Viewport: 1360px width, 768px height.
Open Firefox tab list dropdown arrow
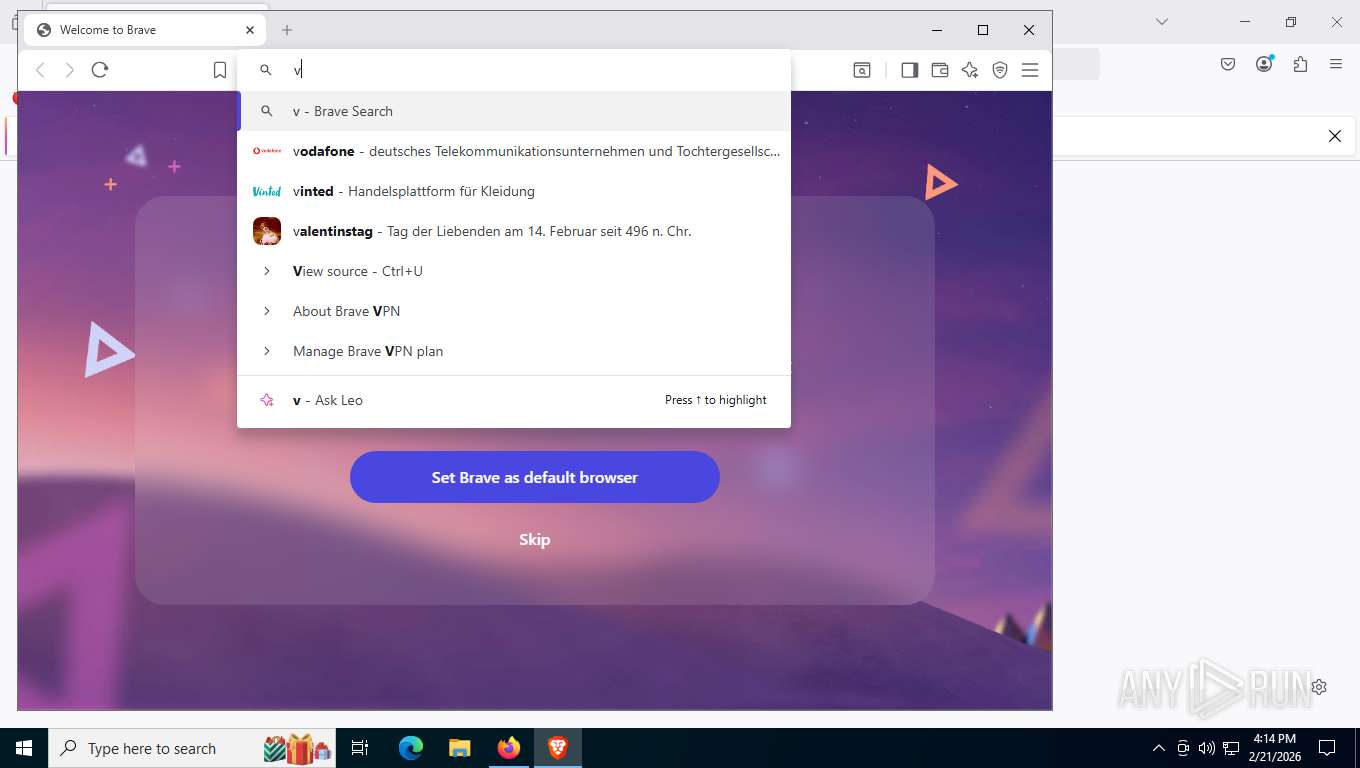click(x=1162, y=22)
